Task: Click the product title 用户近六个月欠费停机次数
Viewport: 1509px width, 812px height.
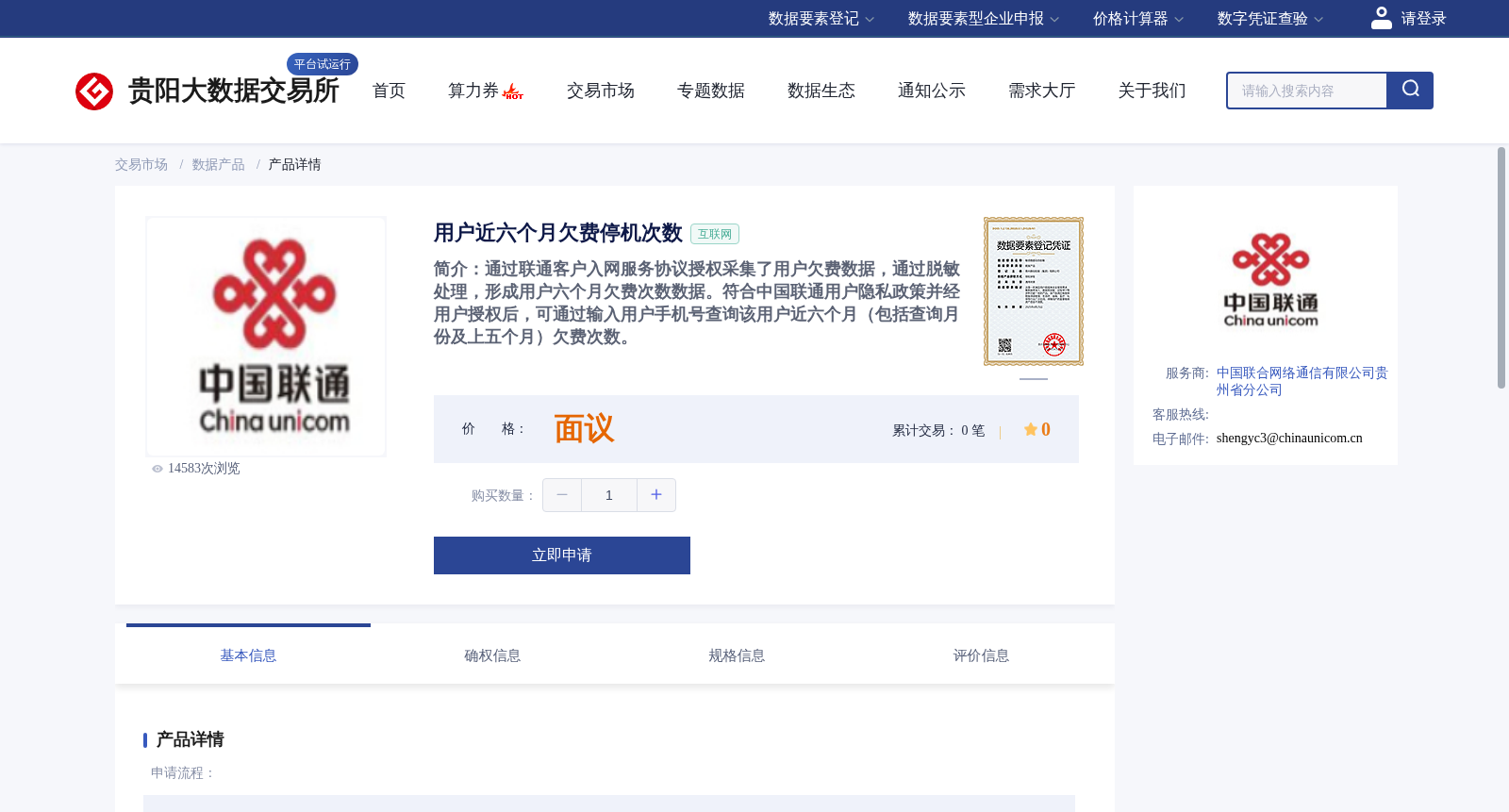Action: click(557, 233)
